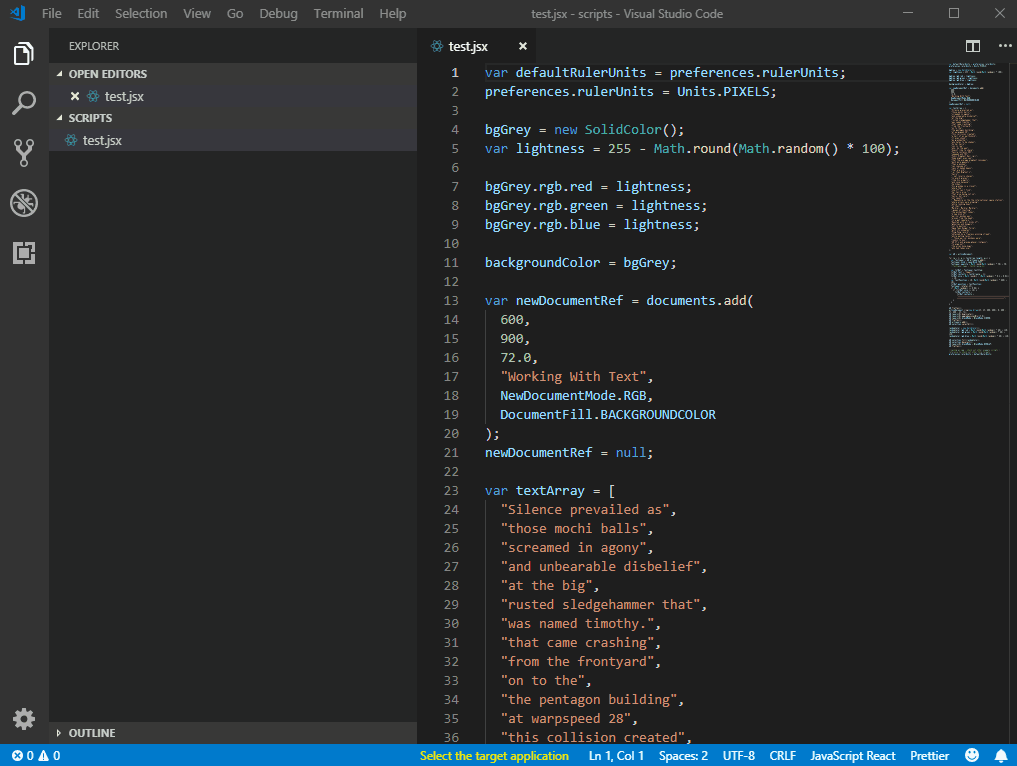Open the Extensions view

pyautogui.click(x=24, y=253)
